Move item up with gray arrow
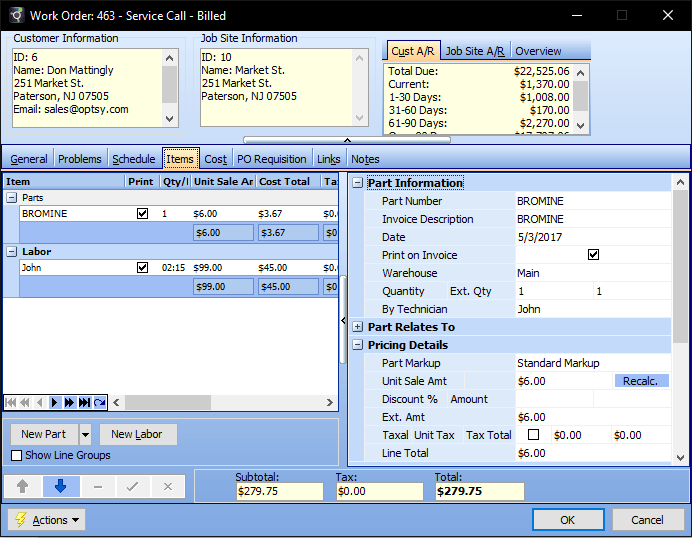692x538 pixels. point(23,486)
